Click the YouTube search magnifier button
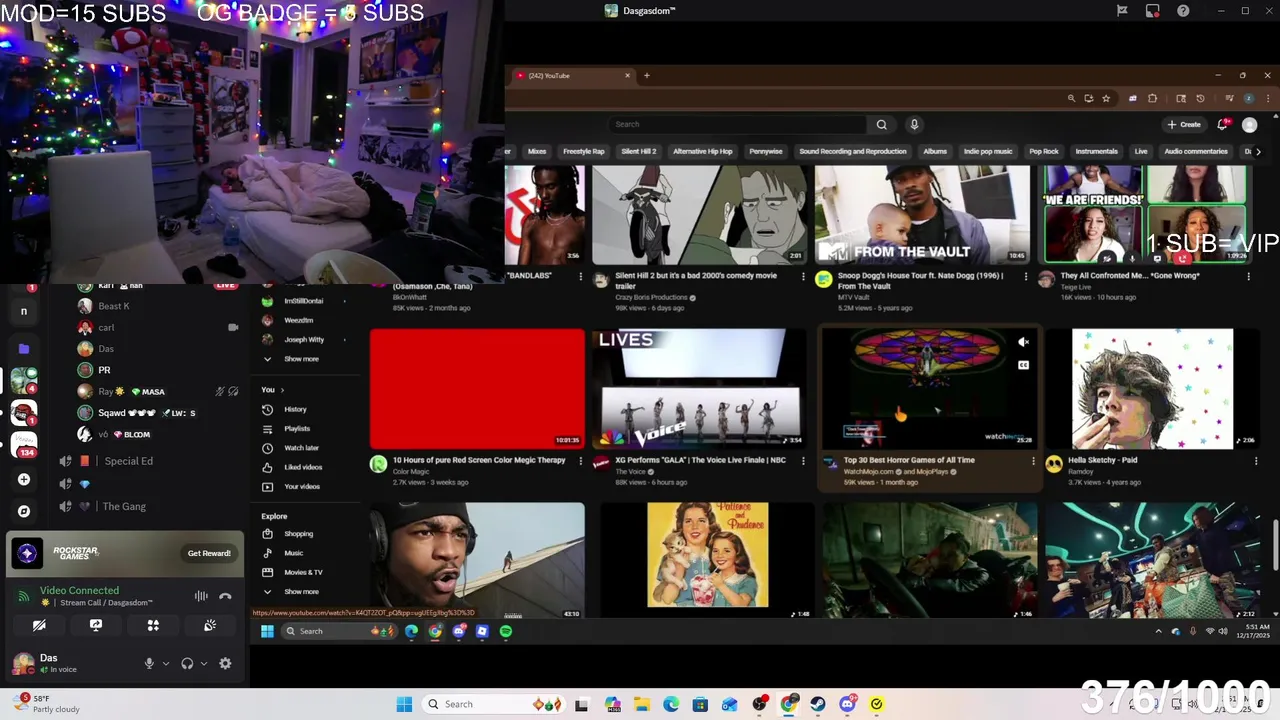Viewport: 1280px width, 720px height. click(x=881, y=125)
